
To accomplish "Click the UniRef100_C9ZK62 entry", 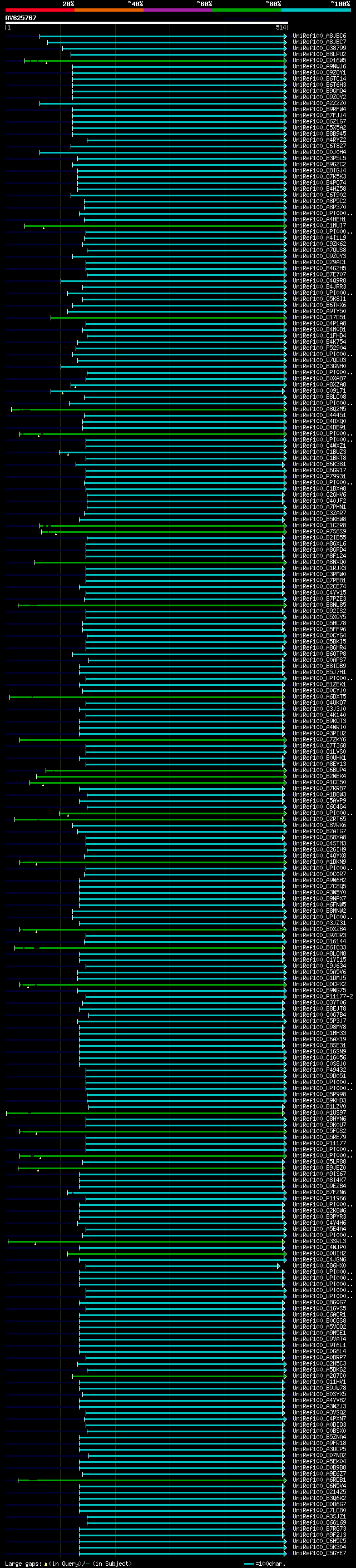I will (319, 244).
